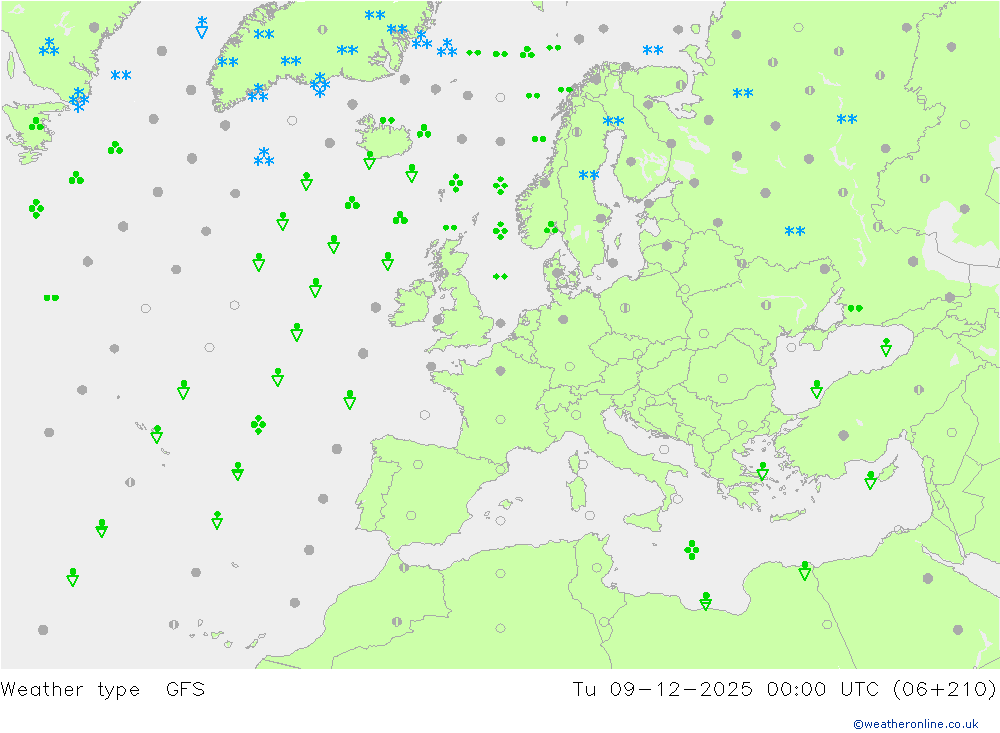Select the heavy rain symbol south of Italy

point(691,549)
